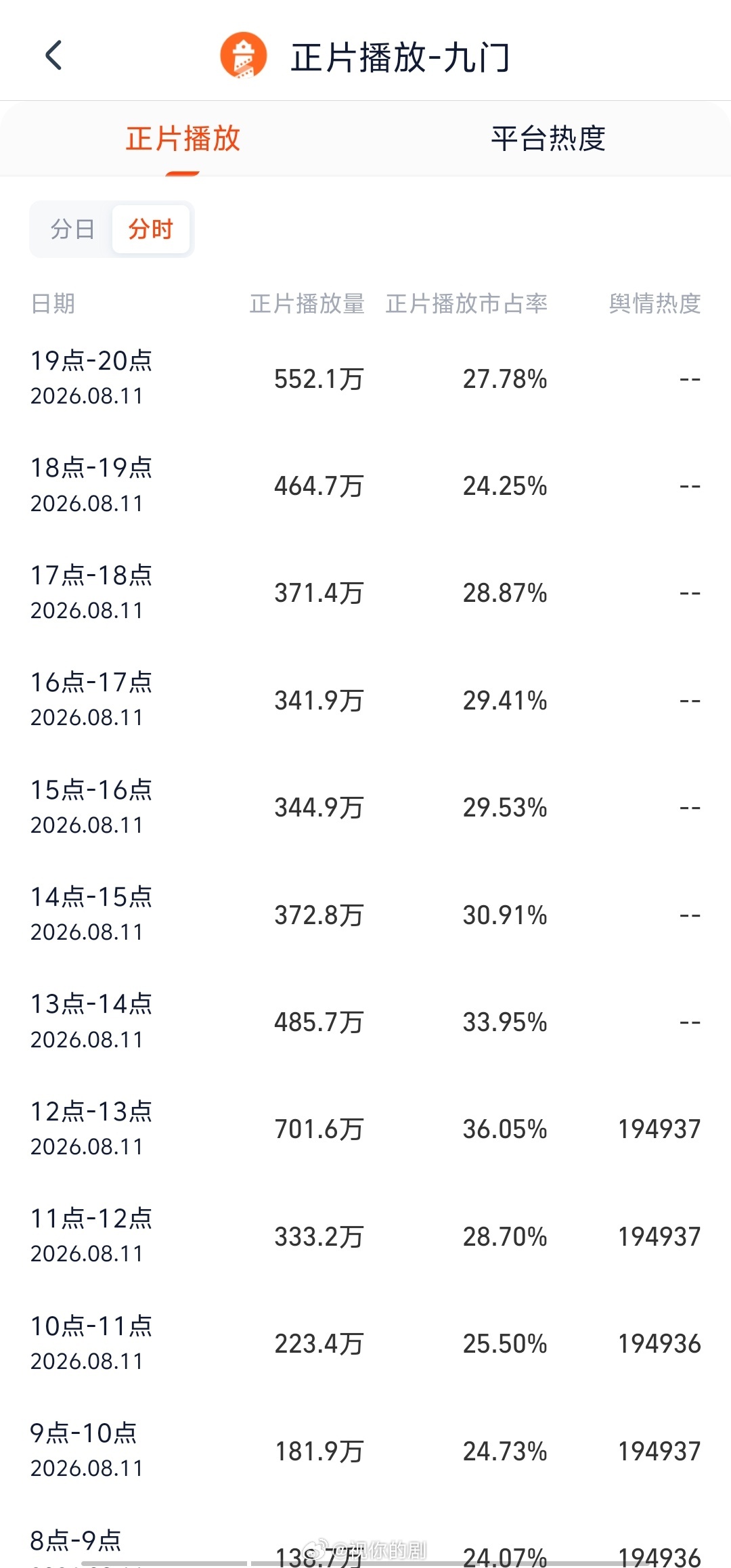Tap the 194936 heat value for 10点-11点
This screenshot has width=731, height=1568.
(x=659, y=1344)
